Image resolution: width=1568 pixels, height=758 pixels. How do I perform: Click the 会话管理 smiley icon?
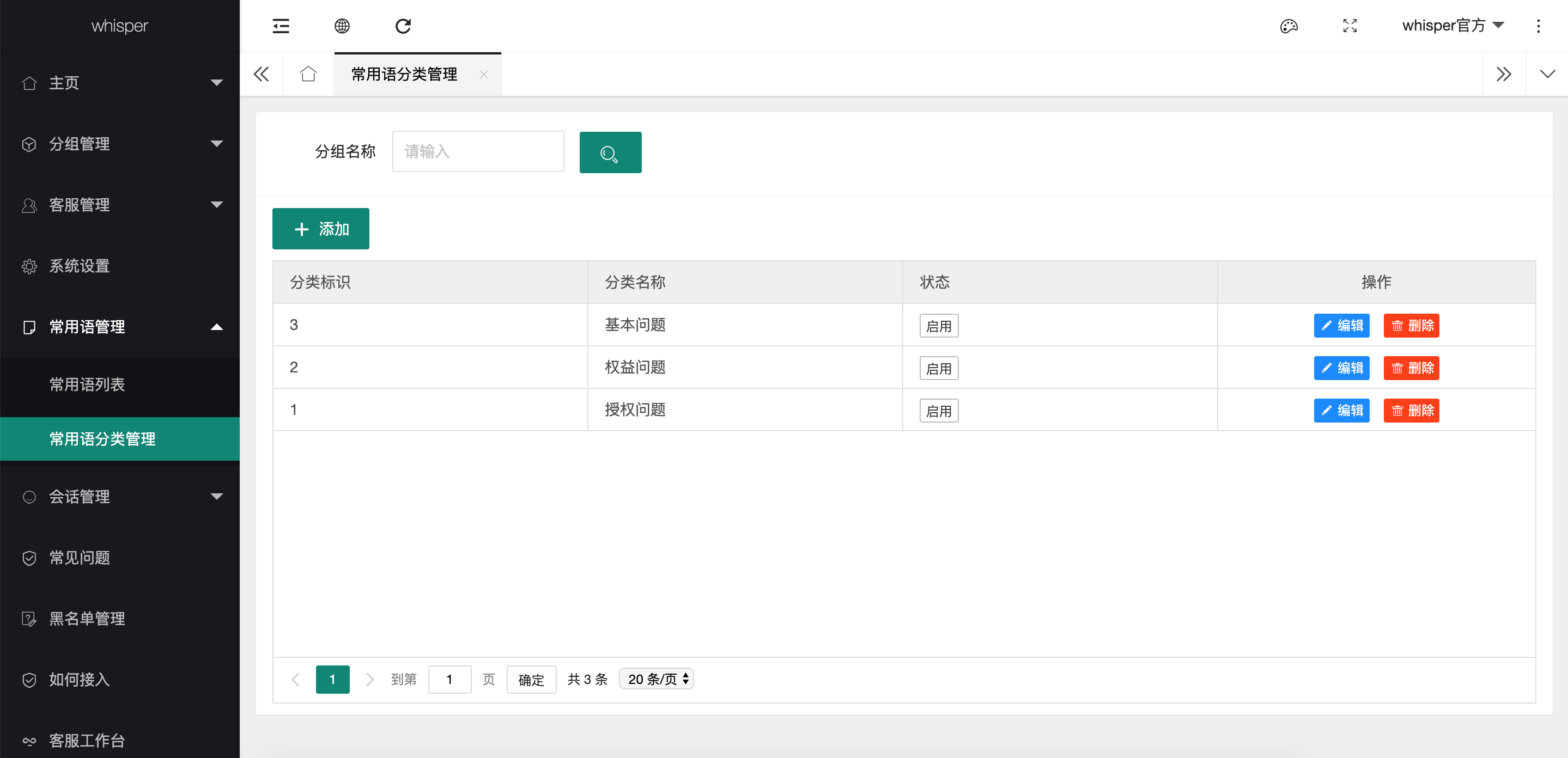pyautogui.click(x=29, y=497)
